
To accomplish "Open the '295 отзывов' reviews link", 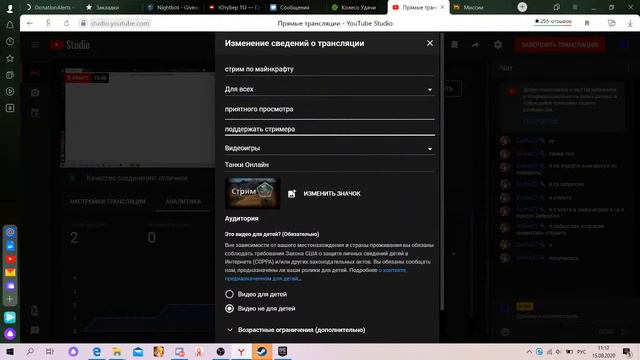I will pos(553,21).
